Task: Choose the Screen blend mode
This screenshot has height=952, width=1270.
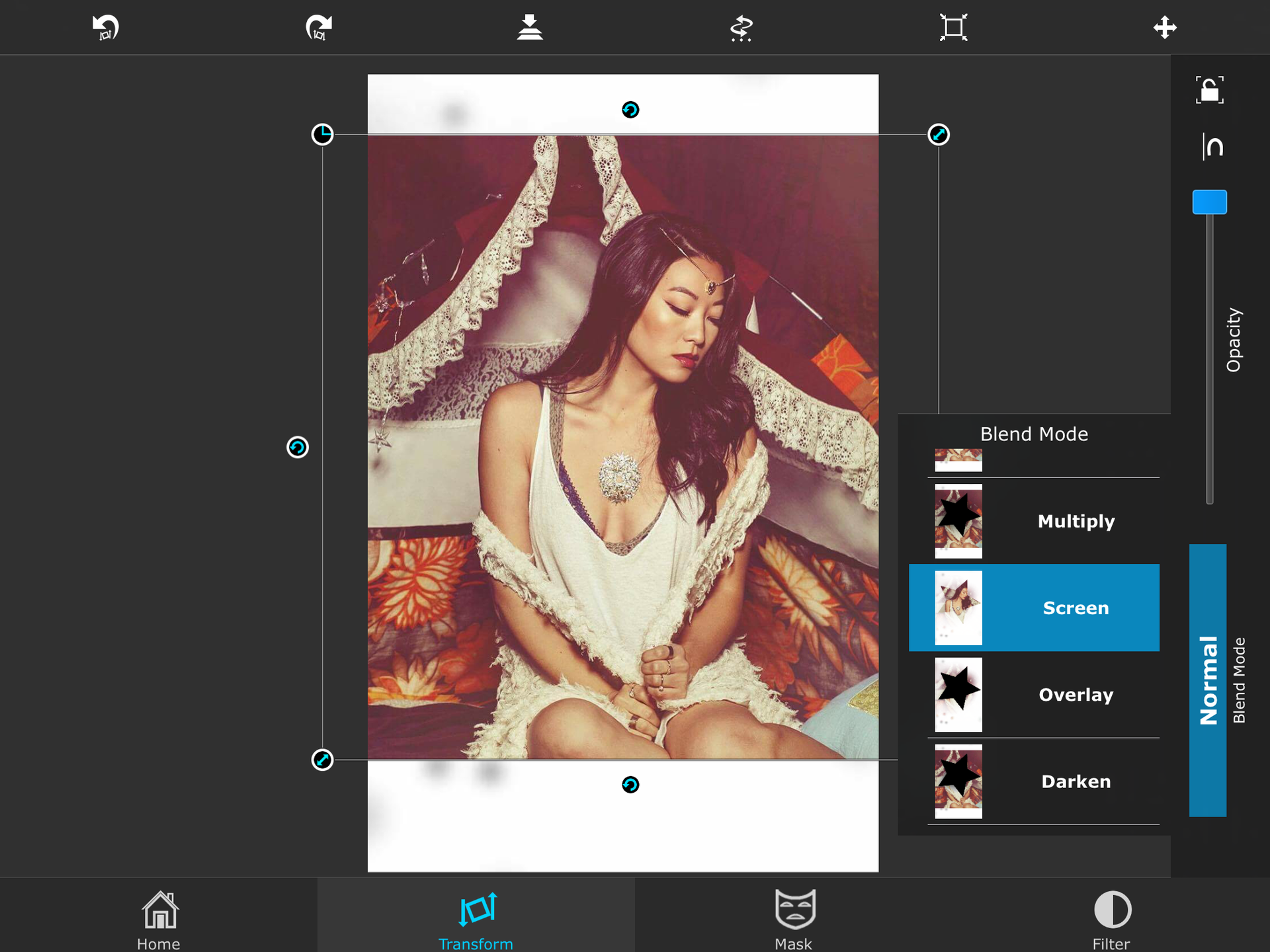Action: (x=1034, y=608)
